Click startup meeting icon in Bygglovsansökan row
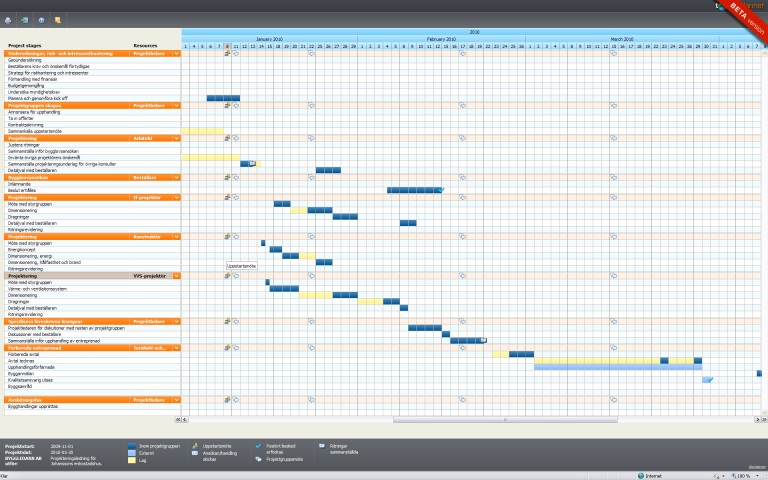 tap(227, 177)
